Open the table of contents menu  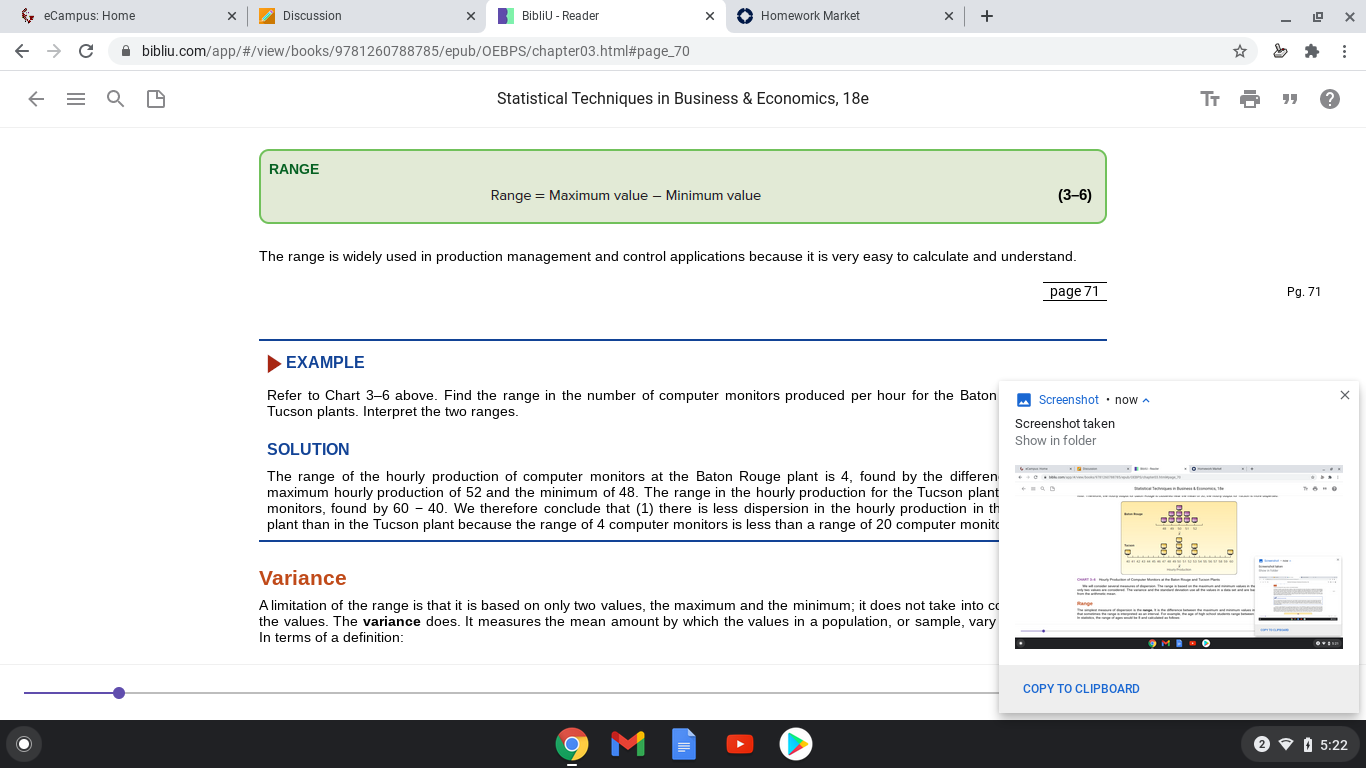click(x=76, y=99)
